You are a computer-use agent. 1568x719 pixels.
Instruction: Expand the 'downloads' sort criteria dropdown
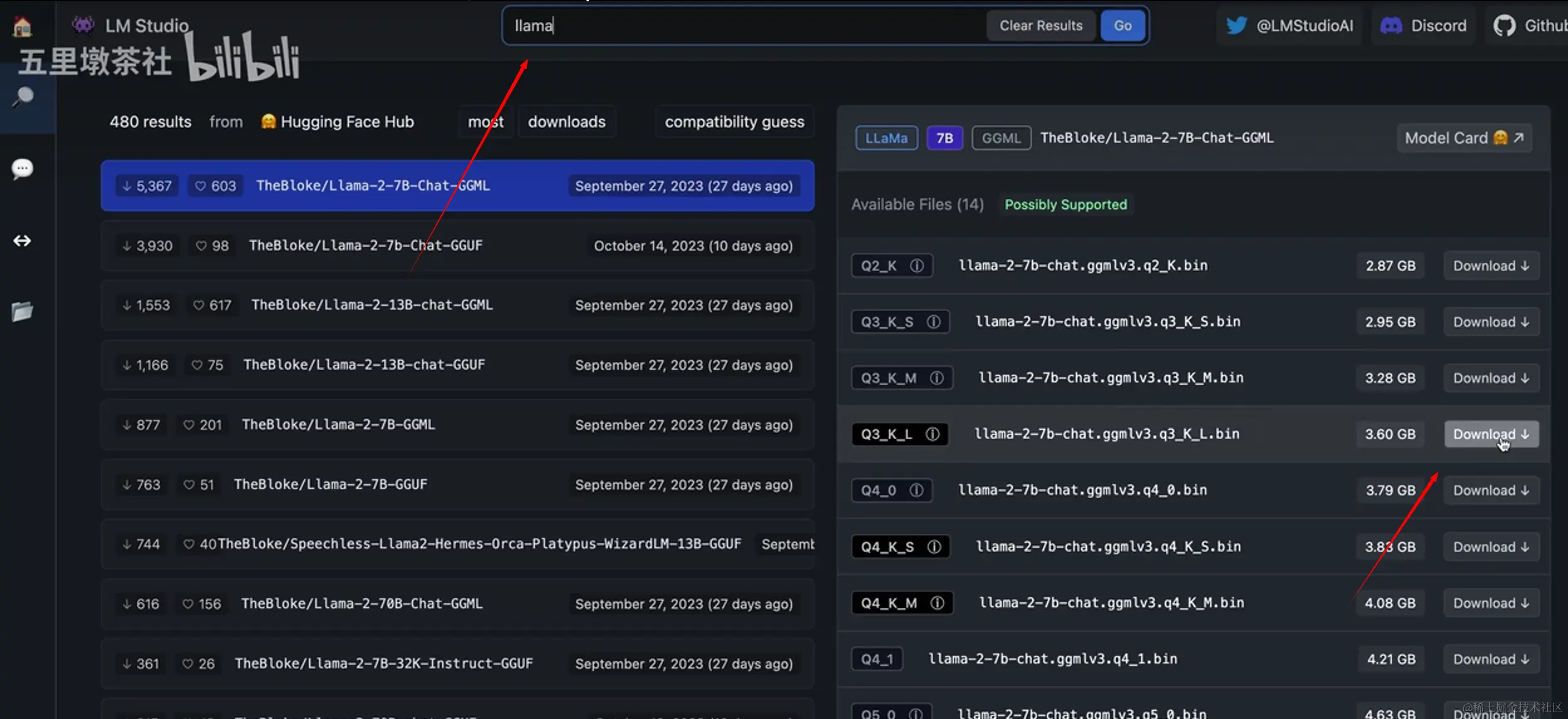pyautogui.click(x=566, y=122)
